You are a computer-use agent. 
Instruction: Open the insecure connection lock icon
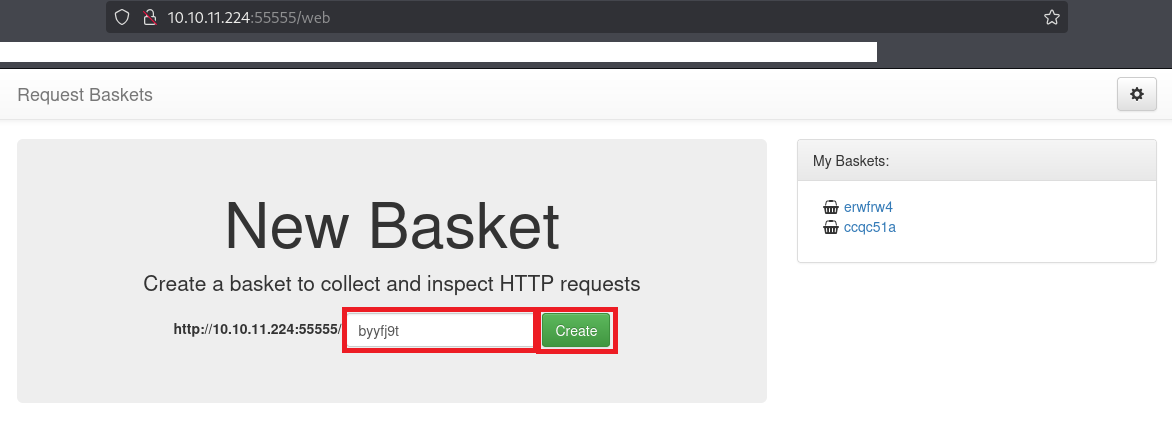tap(149, 17)
